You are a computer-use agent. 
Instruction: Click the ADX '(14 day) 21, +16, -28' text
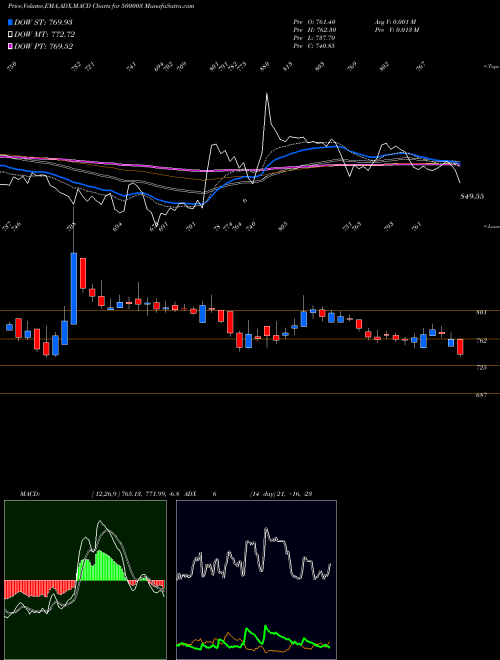[280, 494]
